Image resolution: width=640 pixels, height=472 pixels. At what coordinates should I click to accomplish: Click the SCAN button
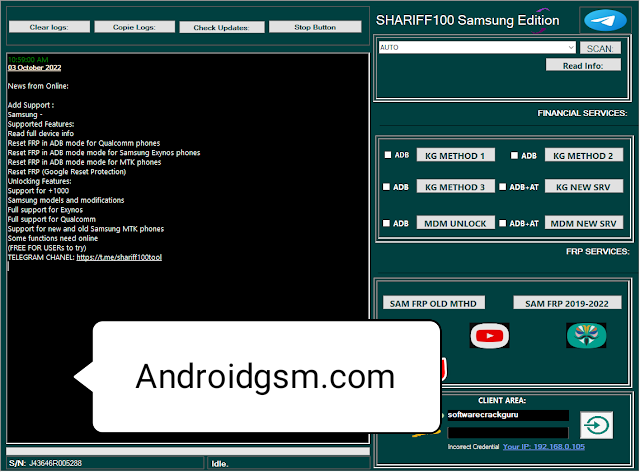pyautogui.click(x=600, y=49)
